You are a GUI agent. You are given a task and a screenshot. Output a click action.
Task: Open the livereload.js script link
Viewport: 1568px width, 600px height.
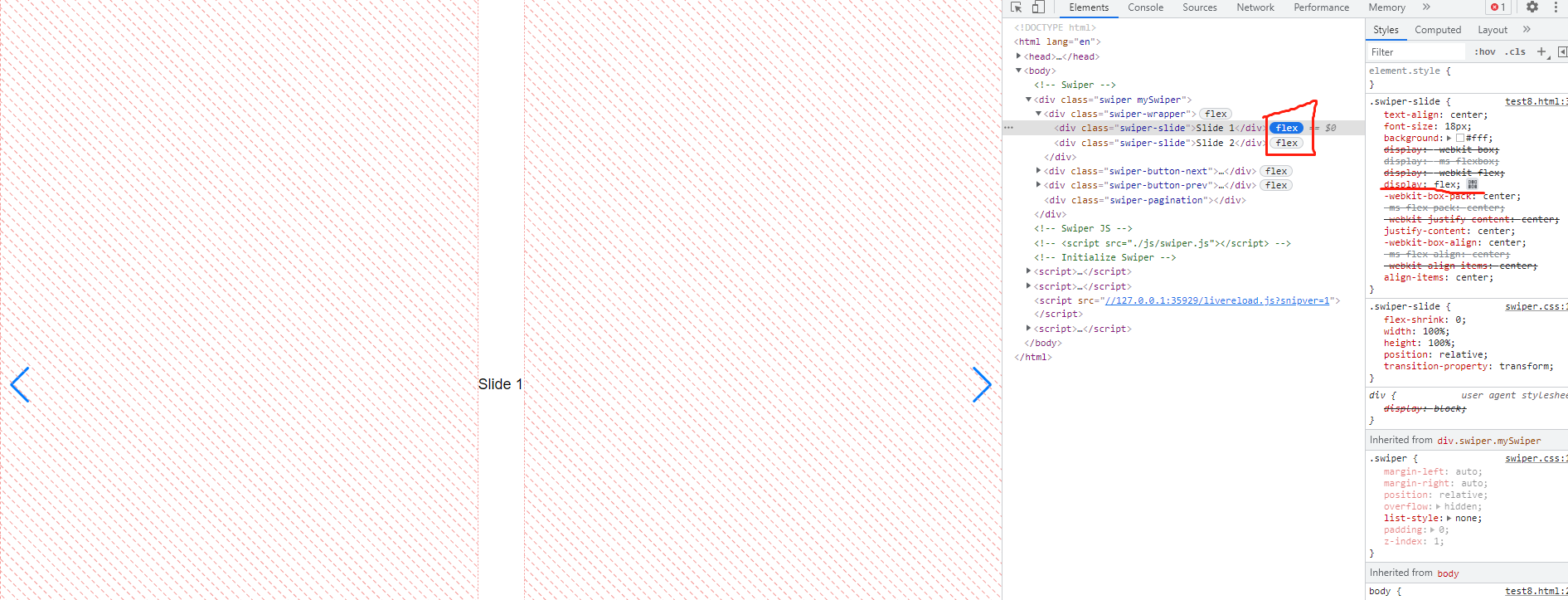1216,300
